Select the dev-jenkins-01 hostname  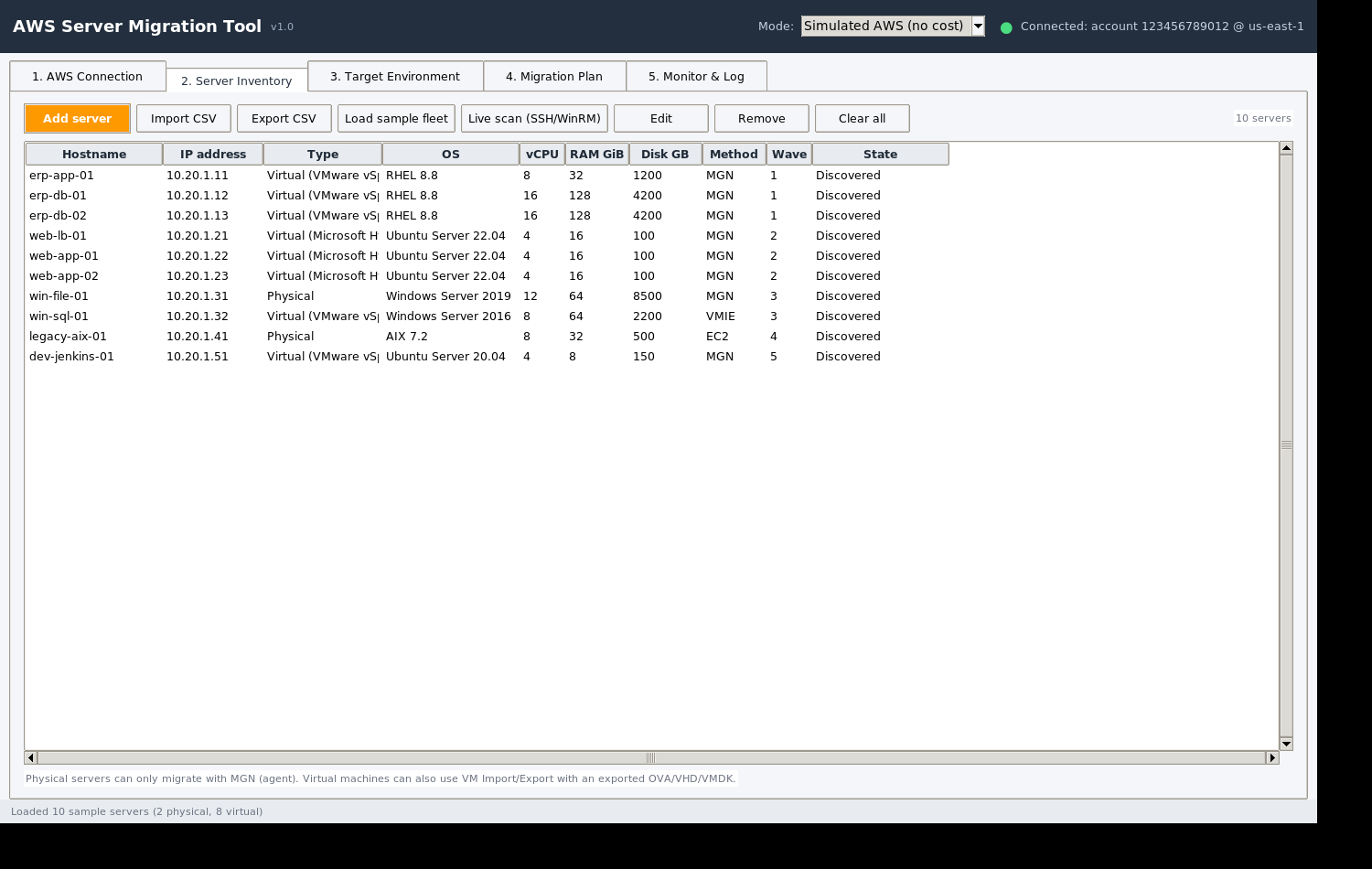click(x=71, y=356)
